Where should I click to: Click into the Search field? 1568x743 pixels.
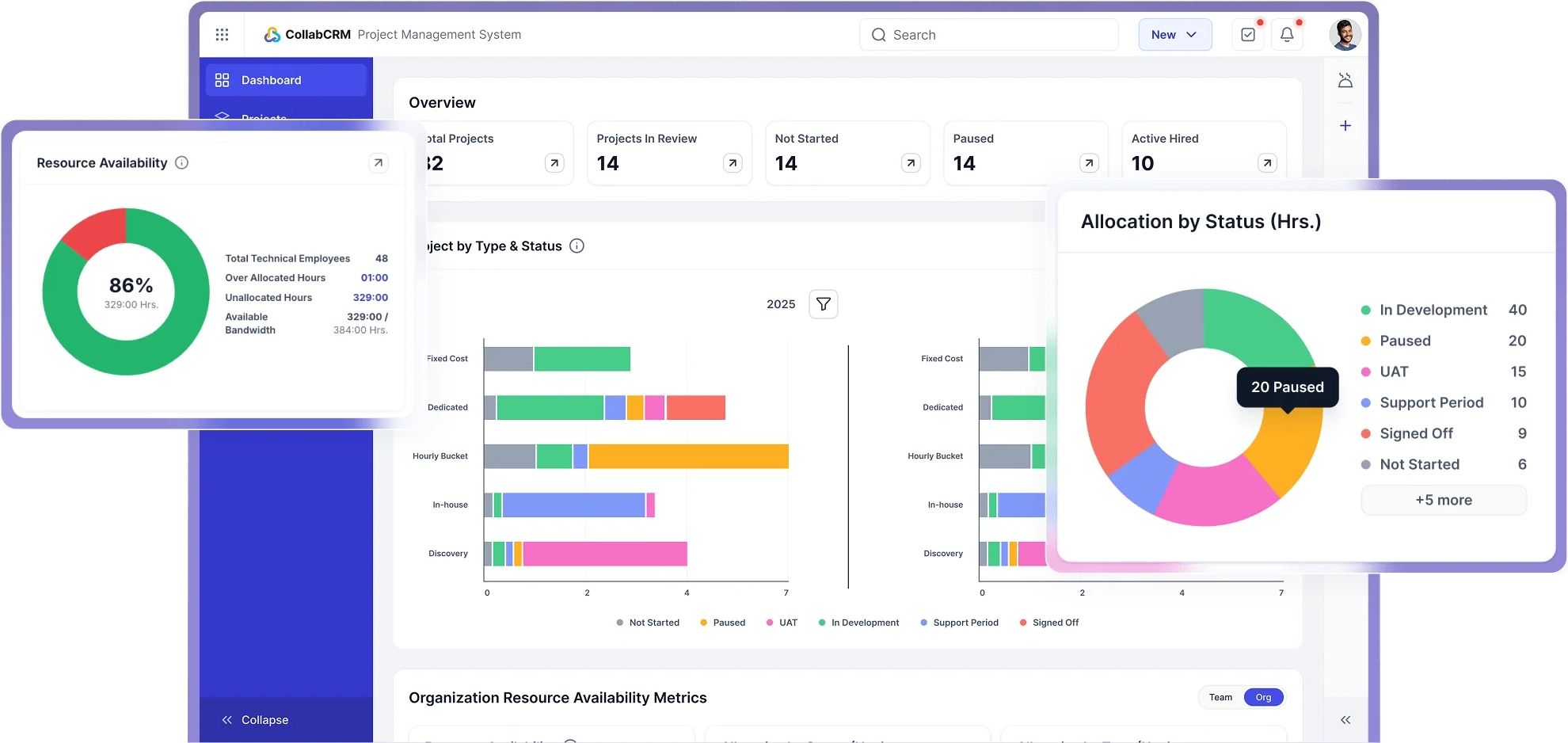tap(988, 35)
